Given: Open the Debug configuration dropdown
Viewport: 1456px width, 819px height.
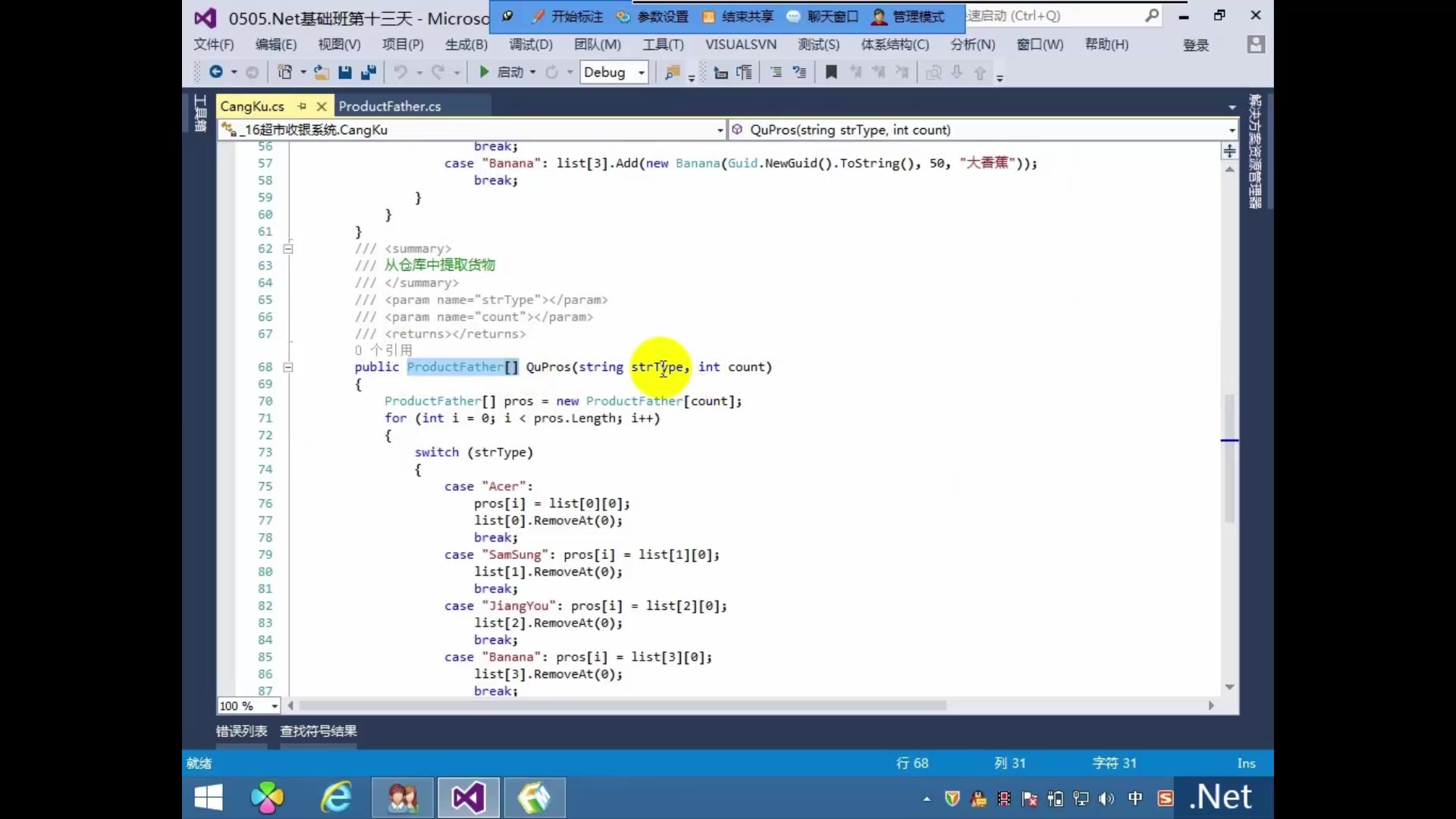Looking at the screenshot, I should click(642, 73).
